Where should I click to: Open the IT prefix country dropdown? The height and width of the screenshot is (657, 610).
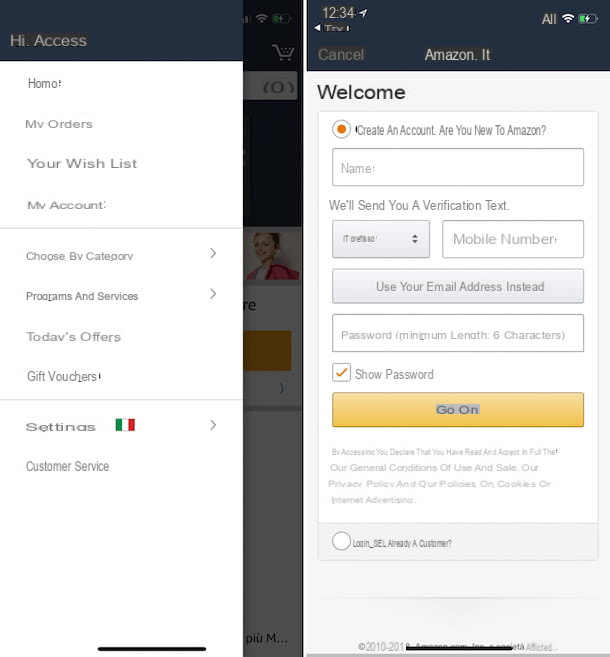point(381,239)
